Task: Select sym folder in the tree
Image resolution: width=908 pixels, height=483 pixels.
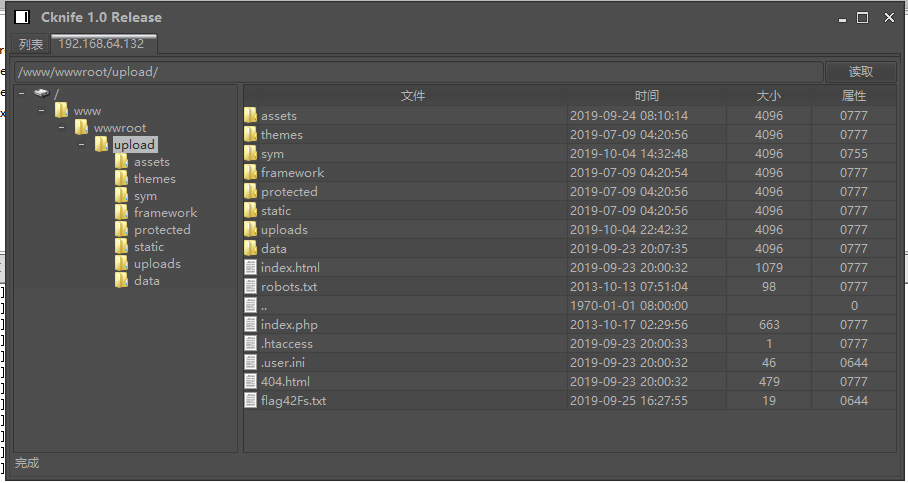Action: [x=145, y=196]
